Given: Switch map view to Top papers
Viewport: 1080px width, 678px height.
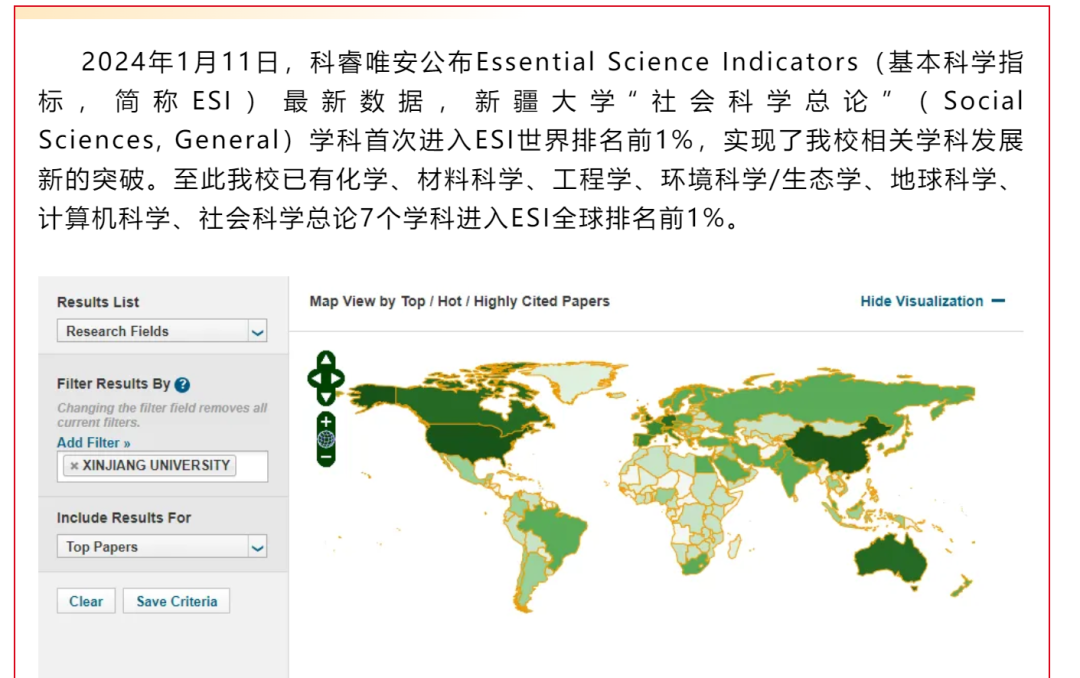Looking at the screenshot, I should (413, 301).
